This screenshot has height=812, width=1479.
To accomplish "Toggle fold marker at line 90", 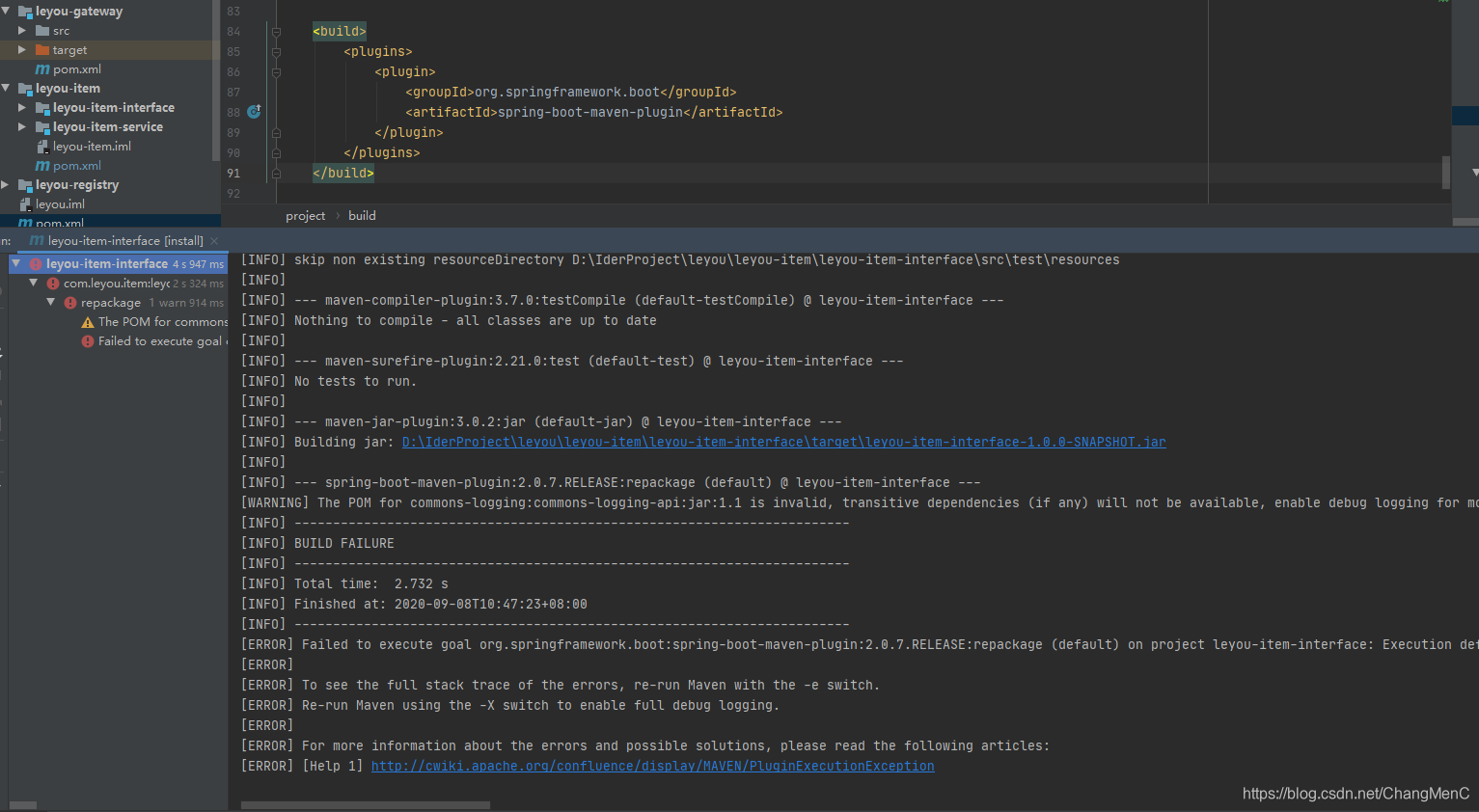I will [276, 153].
